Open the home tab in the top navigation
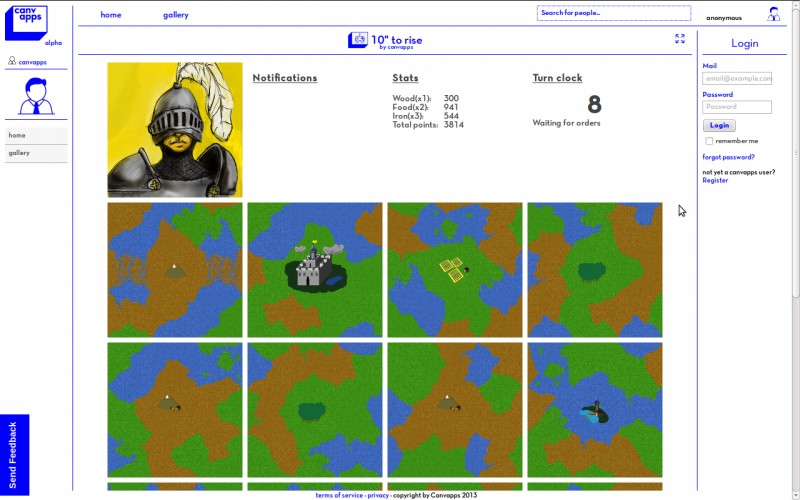Viewport: 800px width, 500px height. (x=111, y=15)
